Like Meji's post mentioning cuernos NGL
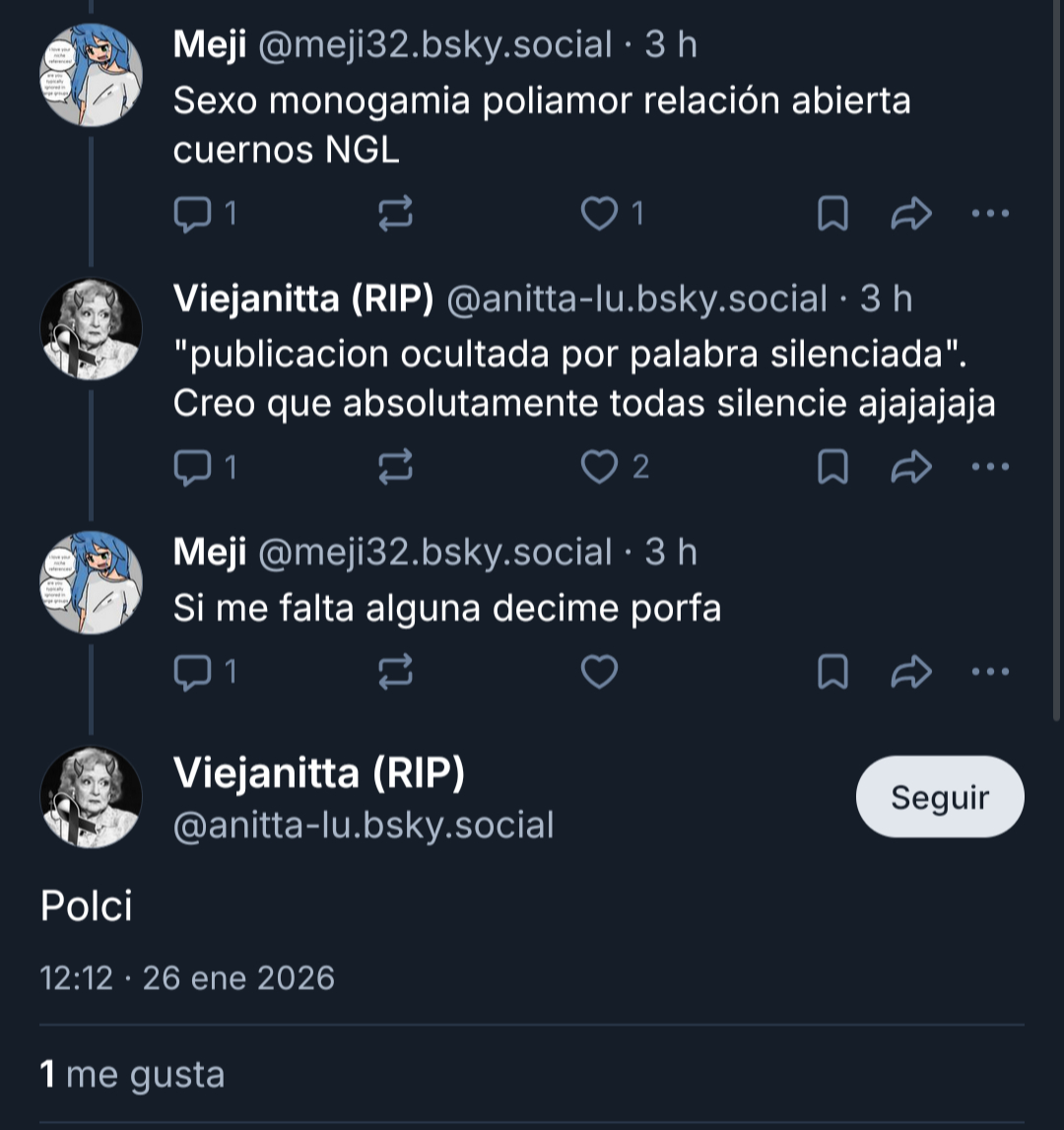This screenshot has width=1064, height=1130. (599, 214)
